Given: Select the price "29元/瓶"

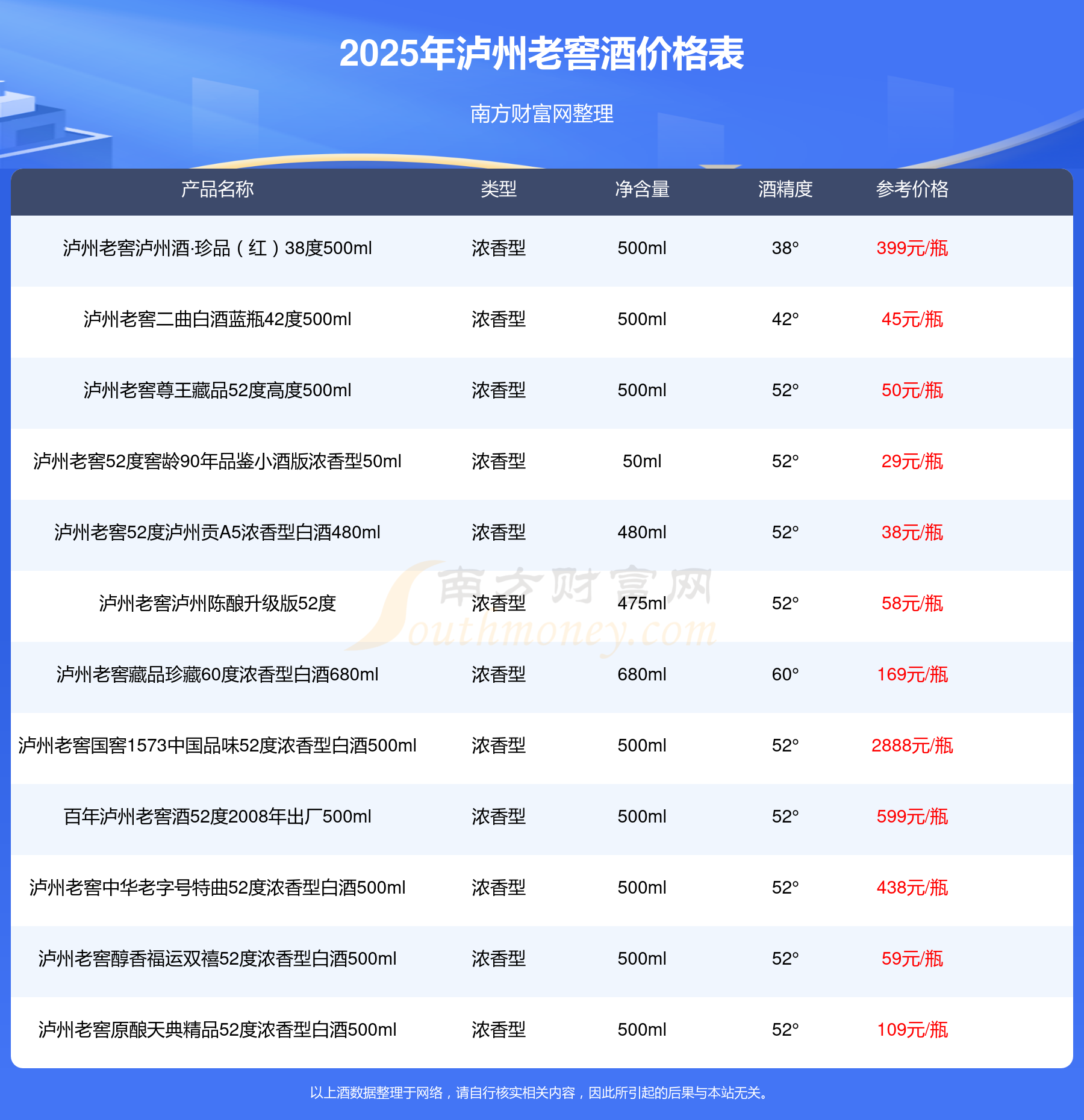Looking at the screenshot, I should (x=912, y=461).
